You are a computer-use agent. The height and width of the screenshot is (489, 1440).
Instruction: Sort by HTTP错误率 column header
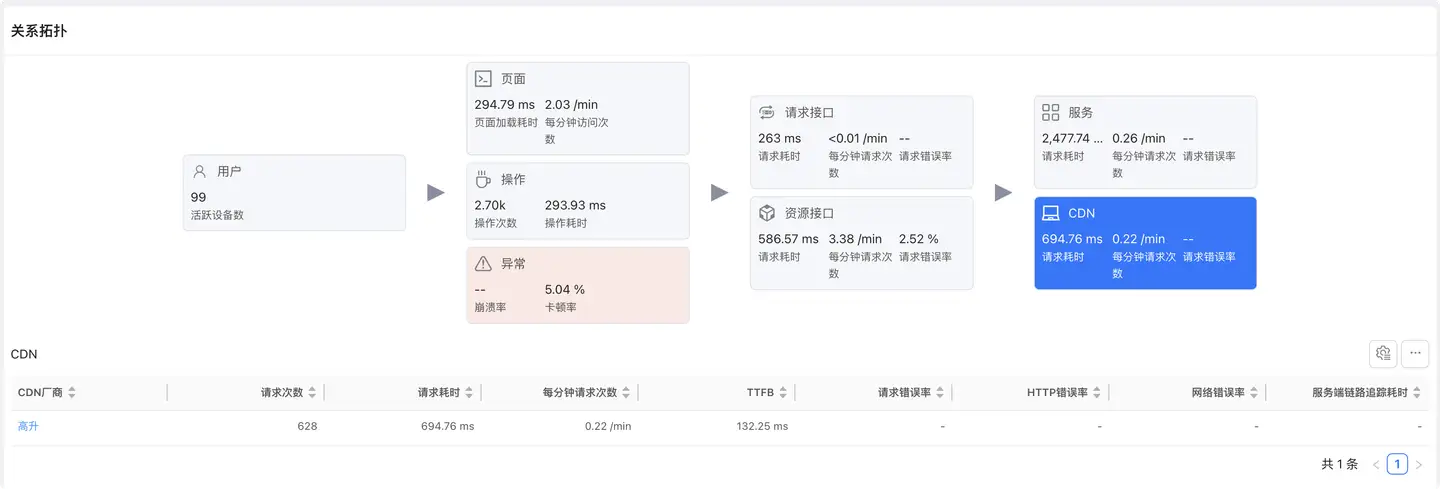pos(1097,393)
